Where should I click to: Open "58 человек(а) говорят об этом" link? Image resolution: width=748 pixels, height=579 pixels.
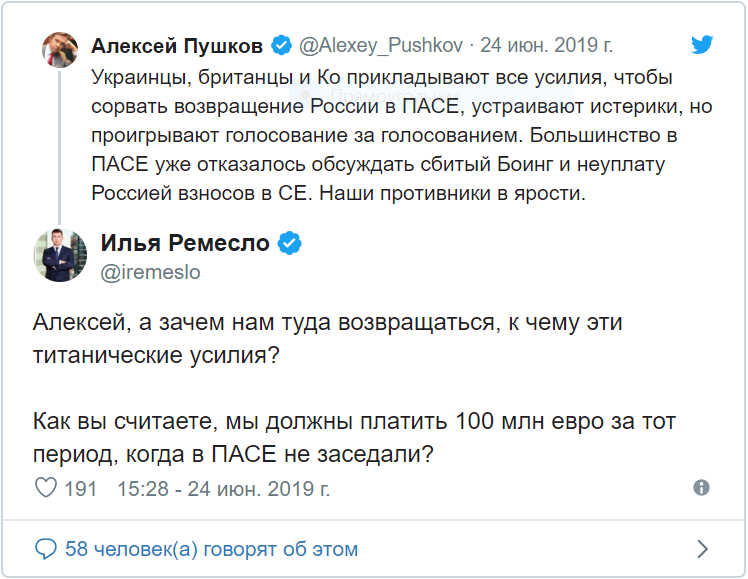tap(211, 549)
